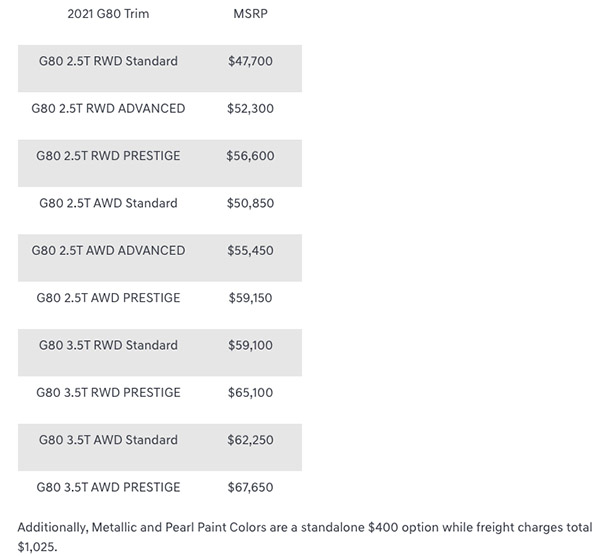Click the $65,100 price value
Image resolution: width=600 pixels, height=556 pixels.
click(x=250, y=393)
